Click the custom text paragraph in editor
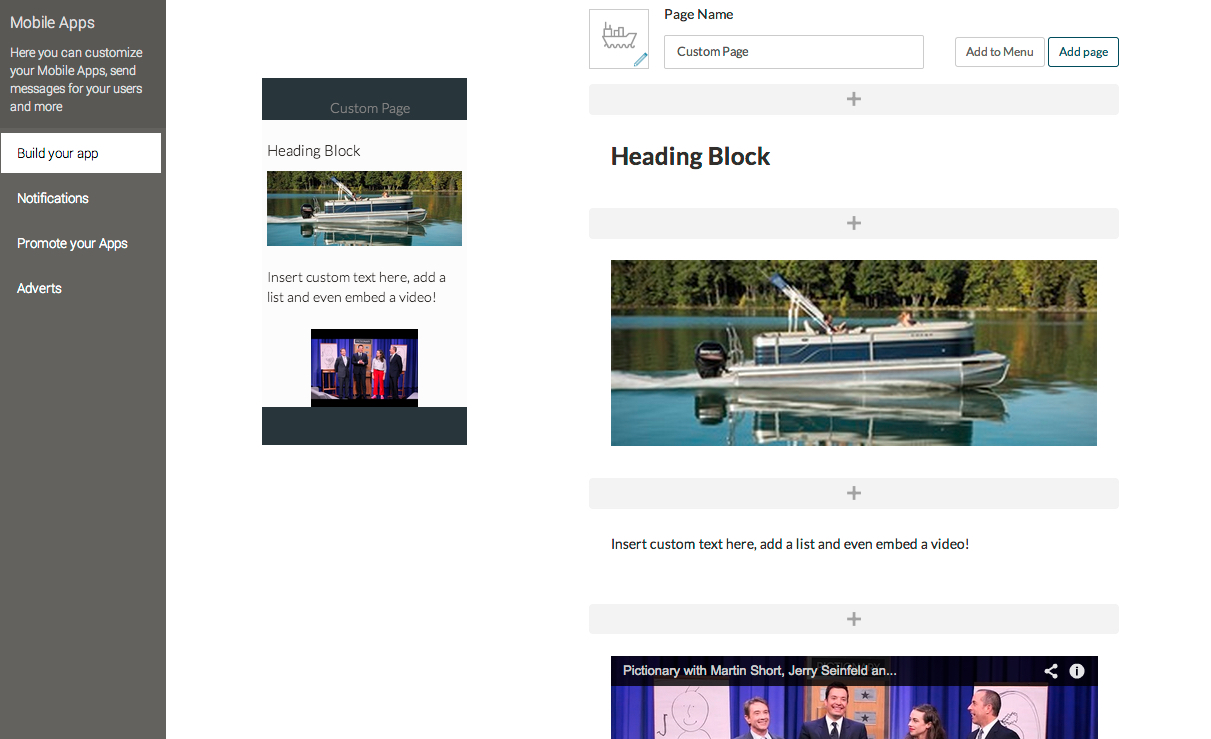The height and width of the screenshot is (739, 1211). click(789, 544)
